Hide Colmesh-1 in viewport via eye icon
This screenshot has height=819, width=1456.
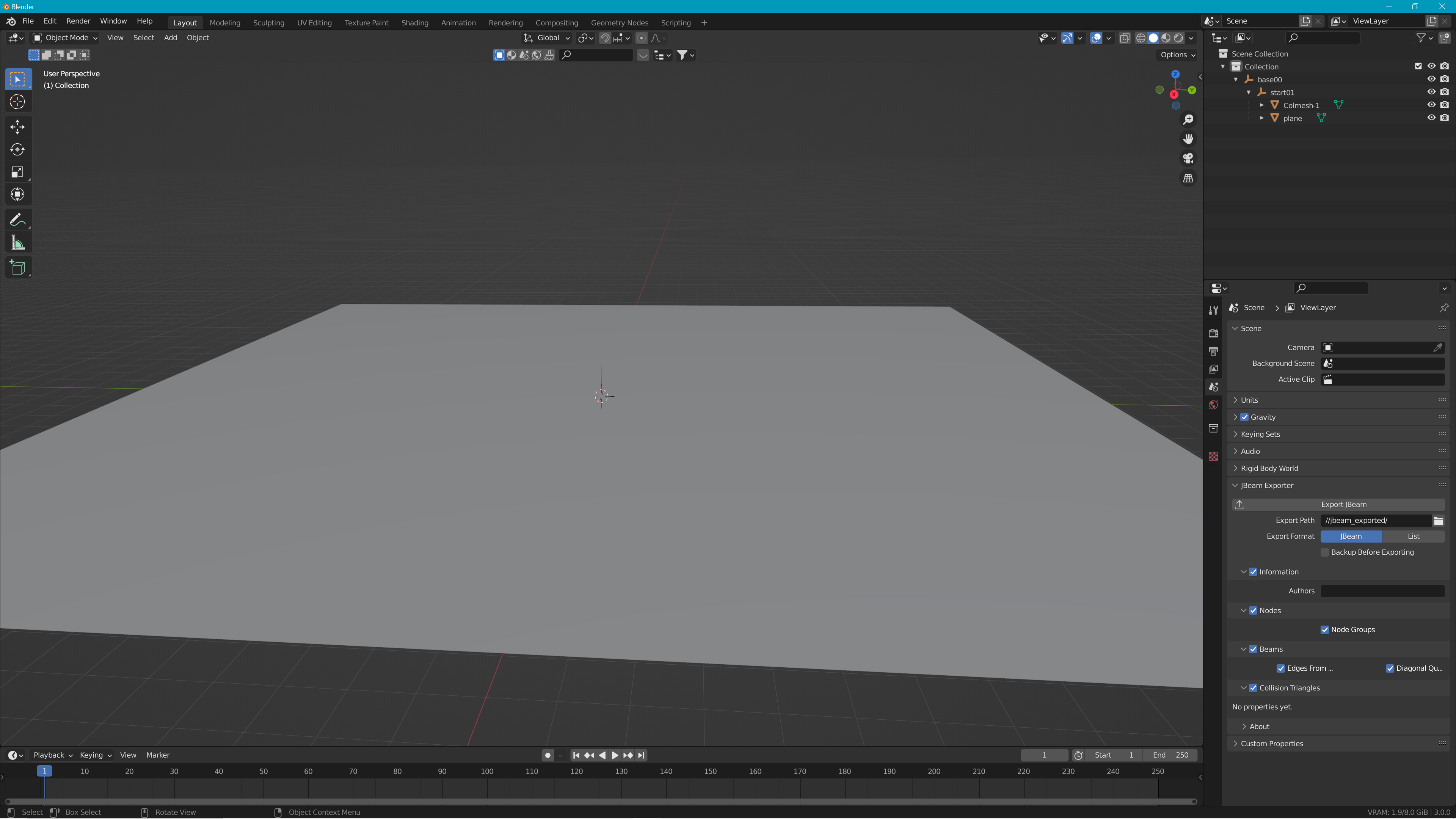[x=1431, y=105]
